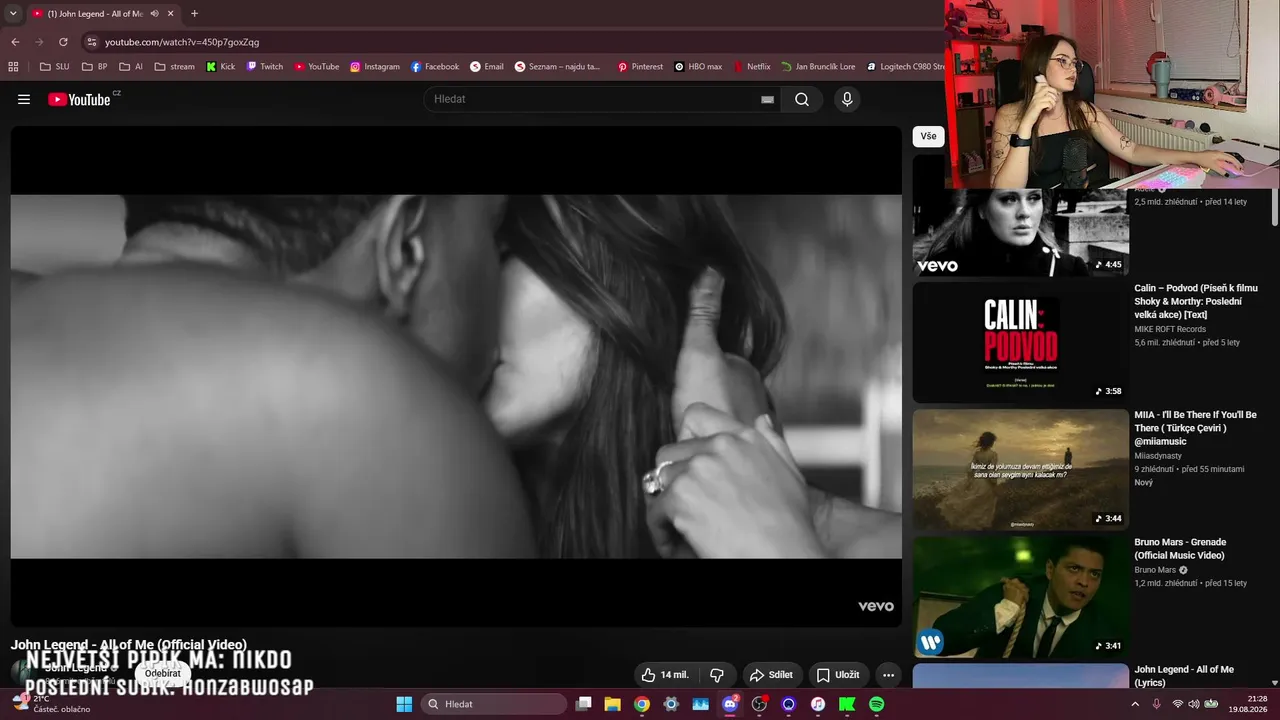Open the Pinterest bookmark
Screen dimensions: 1280x720
pyautogui.click(x=640, y=67)
